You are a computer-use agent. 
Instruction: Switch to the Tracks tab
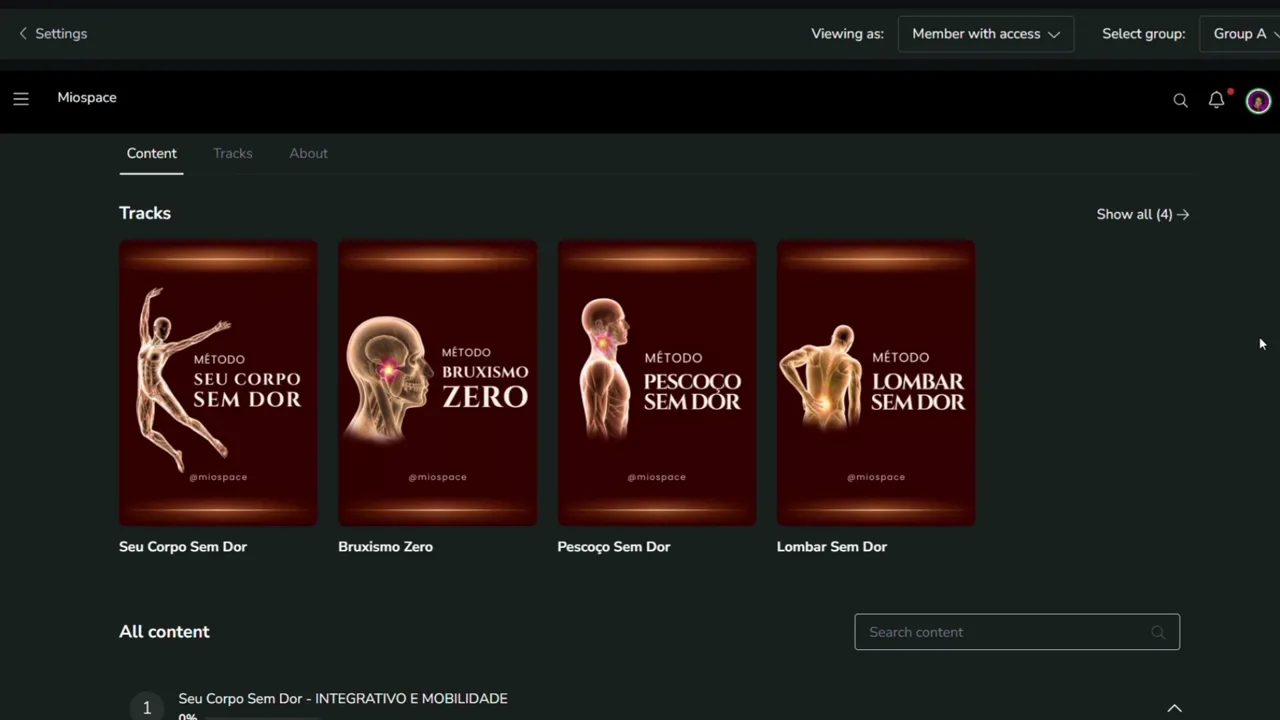click(x=233, y=153)
